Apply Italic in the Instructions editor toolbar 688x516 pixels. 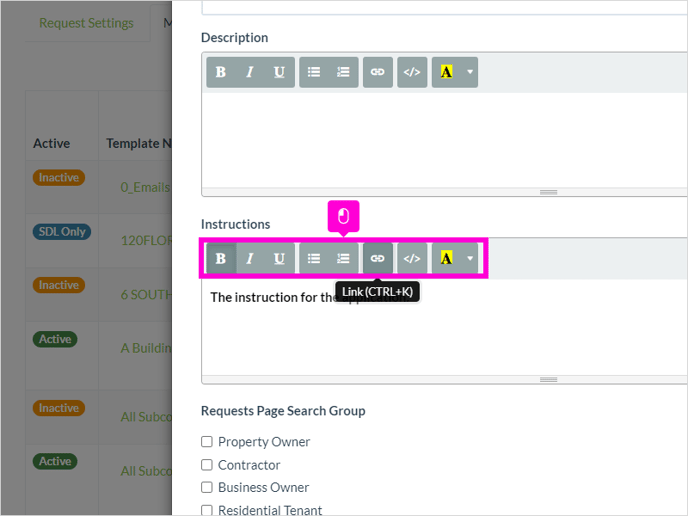tap(250, 258)
